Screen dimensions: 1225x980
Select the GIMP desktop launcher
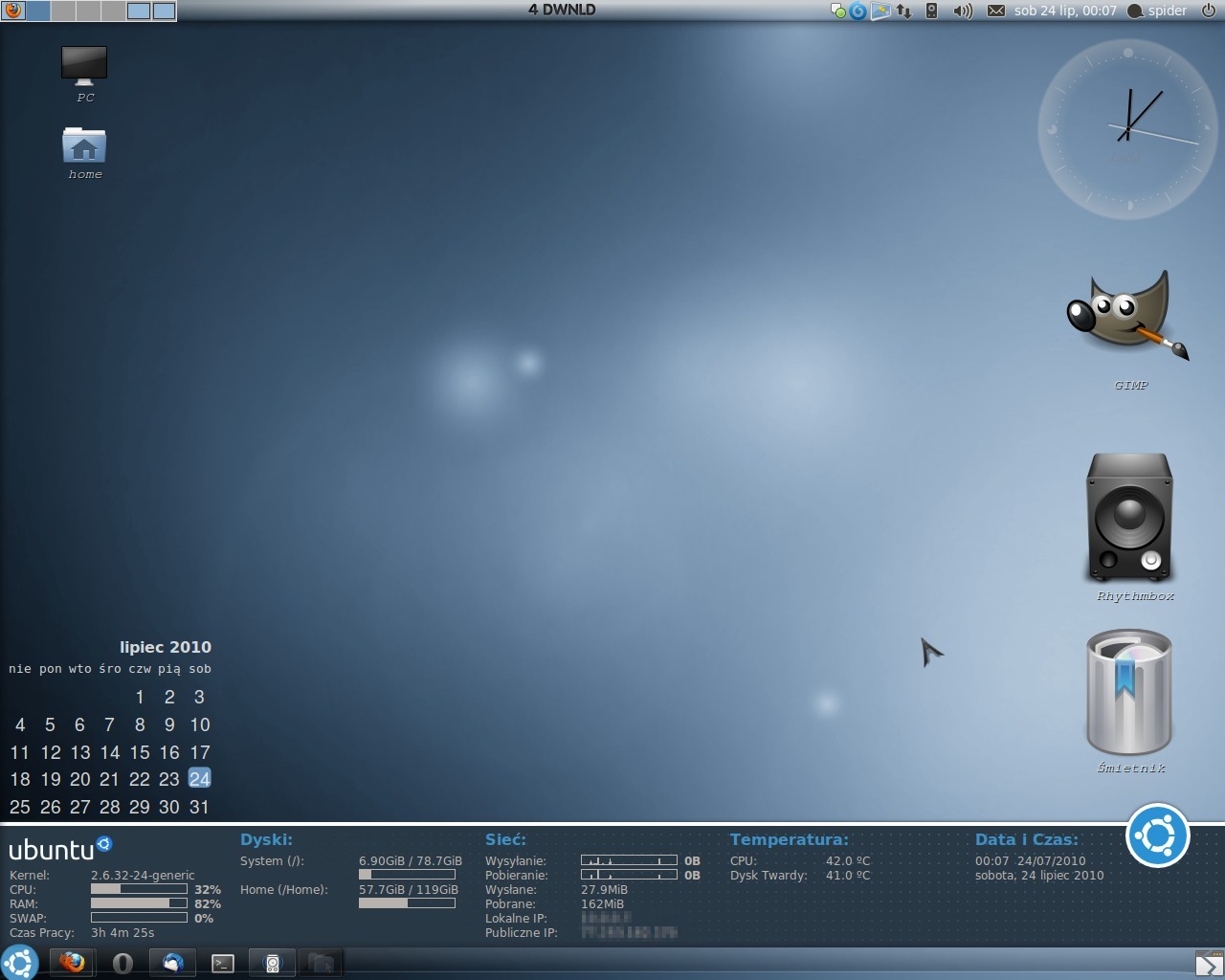click(x=1129, y=328)
